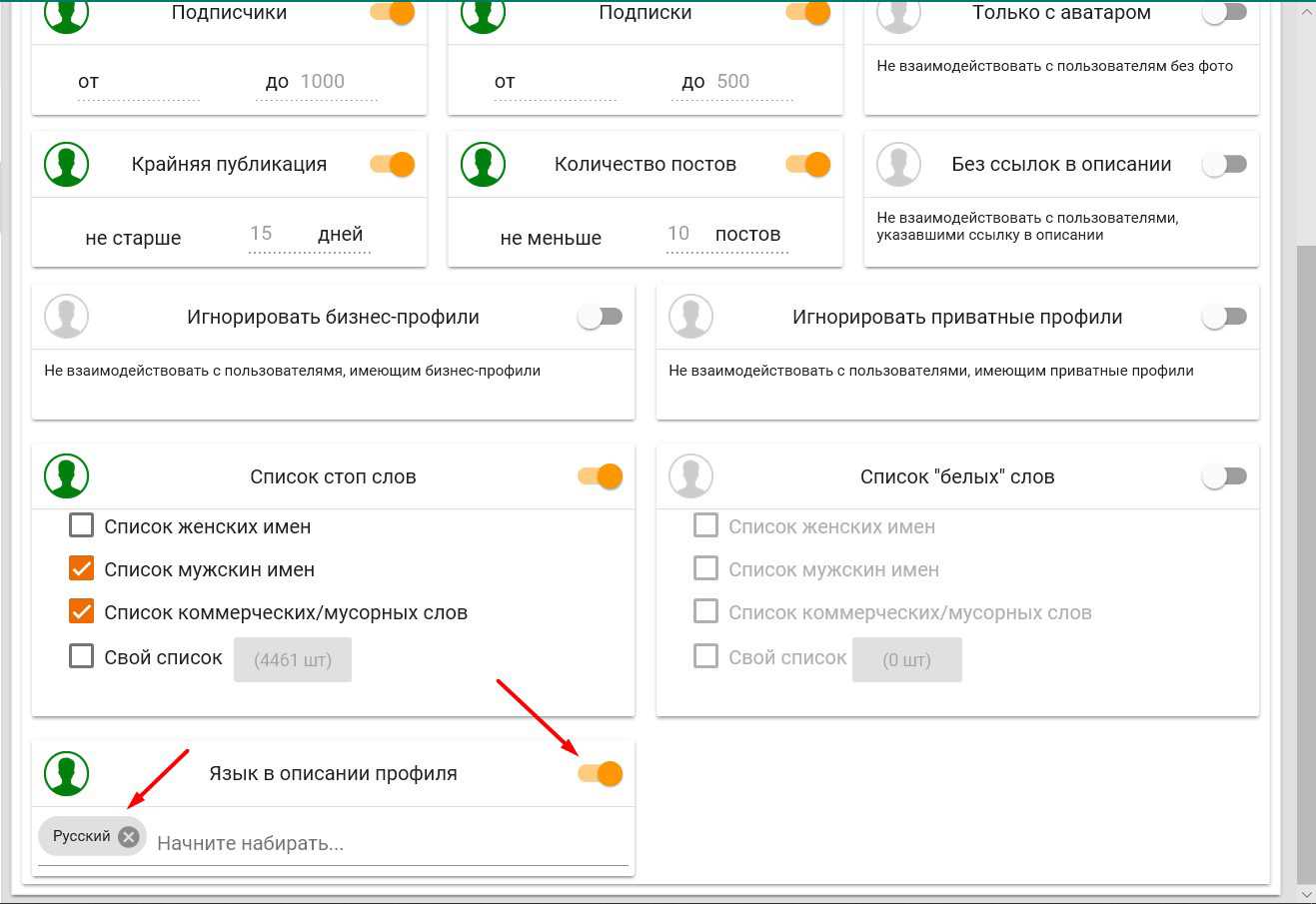Toggle off the Язык в описании профиля switch

click(x=601, y=774)
